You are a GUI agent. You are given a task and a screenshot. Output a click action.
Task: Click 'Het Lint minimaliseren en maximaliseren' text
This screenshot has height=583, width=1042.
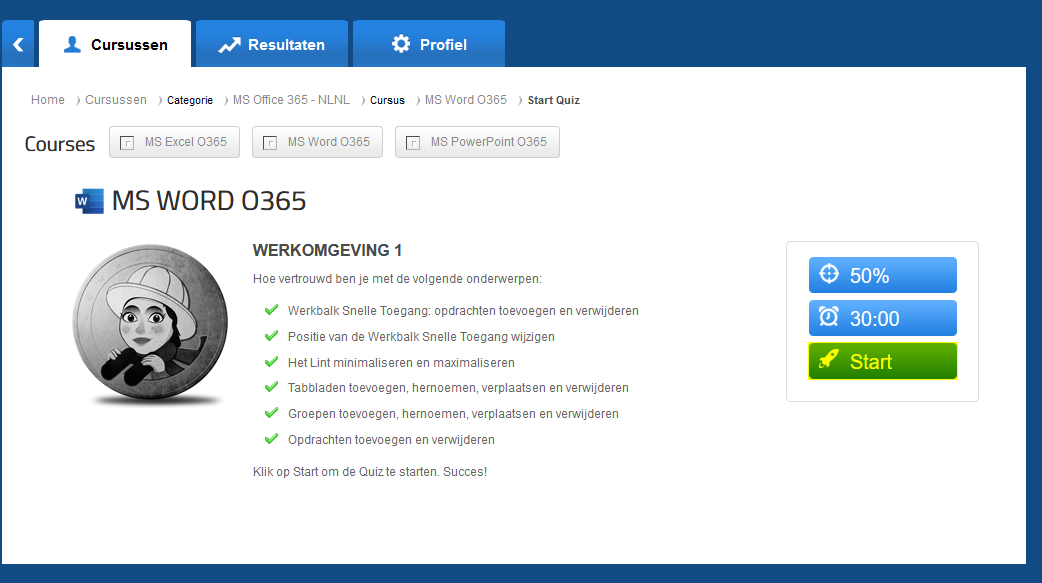click(x=401, y=362)
